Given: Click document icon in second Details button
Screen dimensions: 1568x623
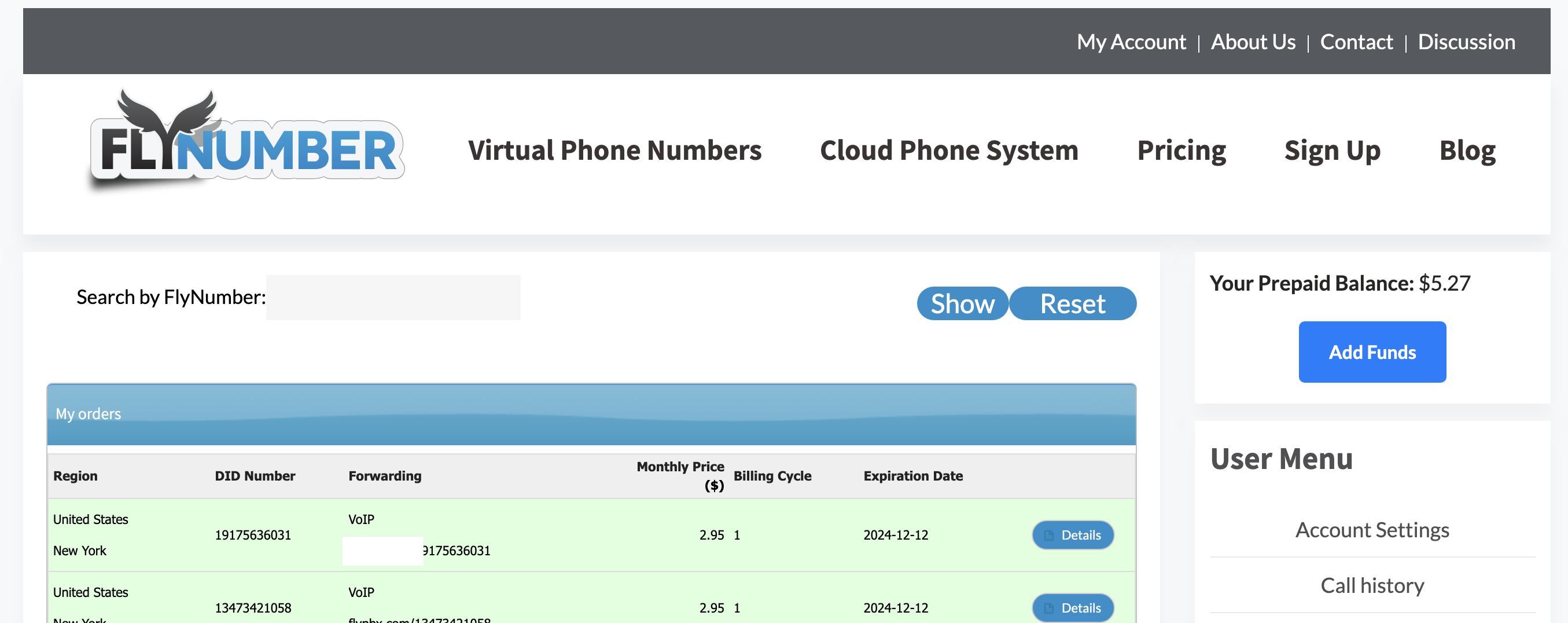Looking at the screenshot, I should click(1049, 608).
